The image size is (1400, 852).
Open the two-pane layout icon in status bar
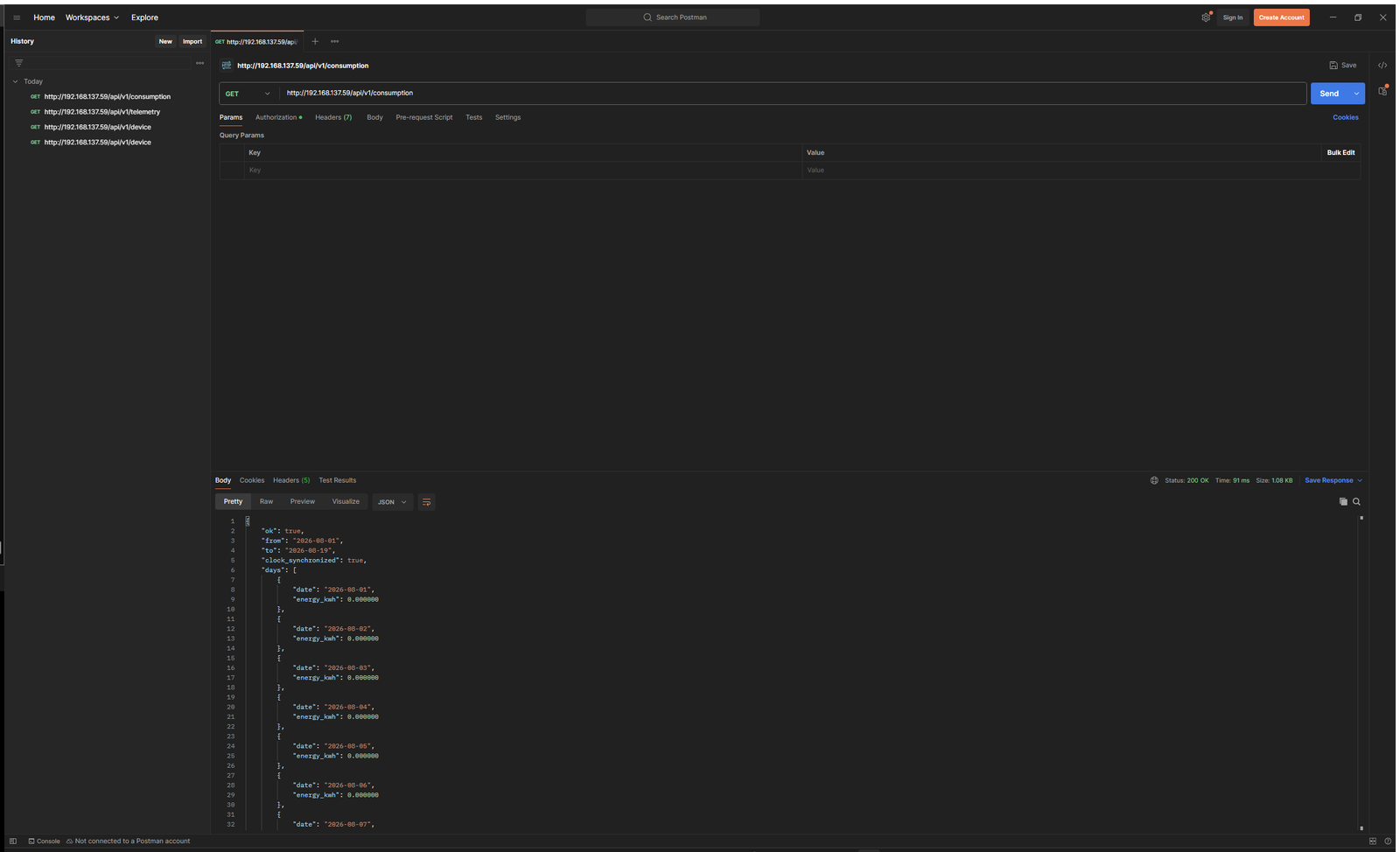click(x=1373, y=842)
